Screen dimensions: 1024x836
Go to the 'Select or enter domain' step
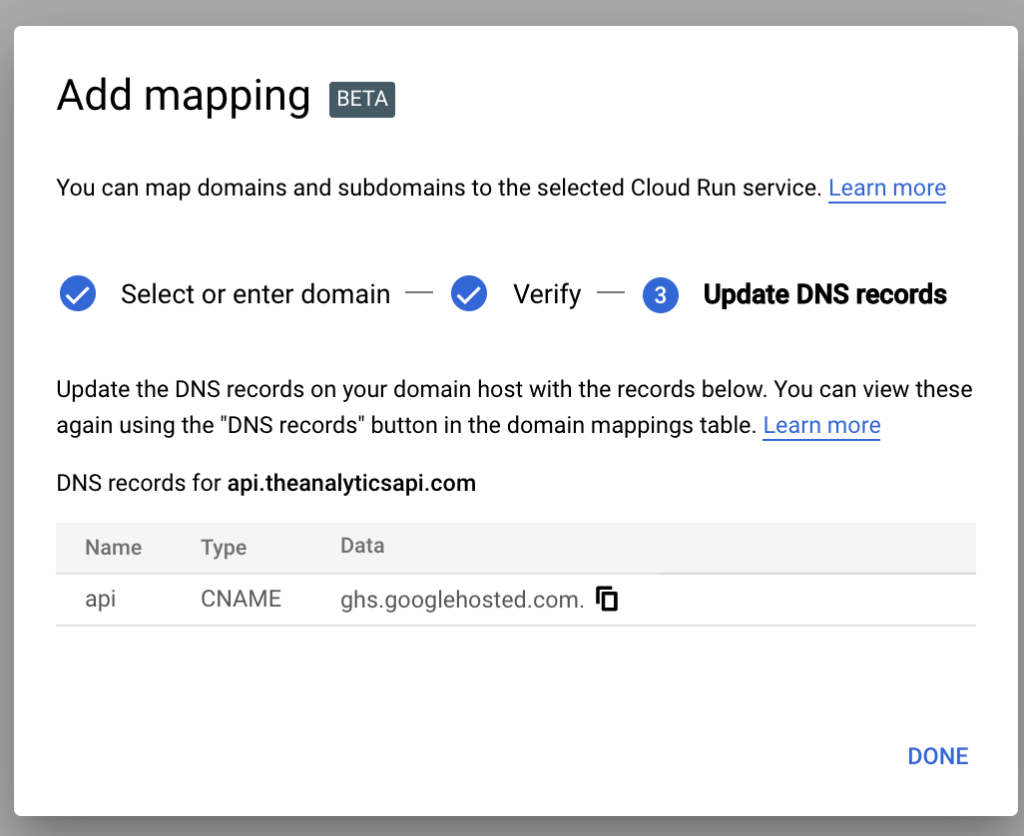[255, 294]
